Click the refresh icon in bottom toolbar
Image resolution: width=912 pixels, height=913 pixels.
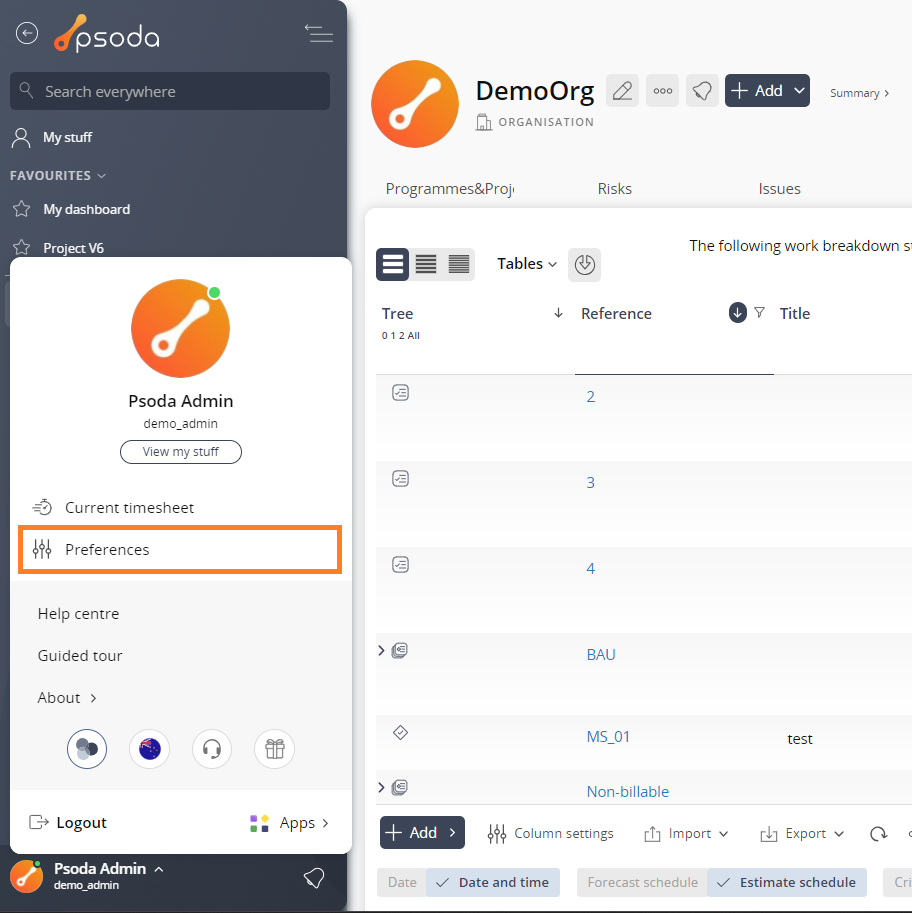[879, 834]
